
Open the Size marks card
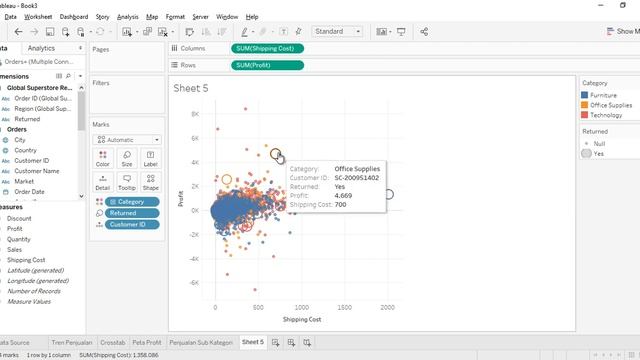pyautogui.click(x=127, y=159)
